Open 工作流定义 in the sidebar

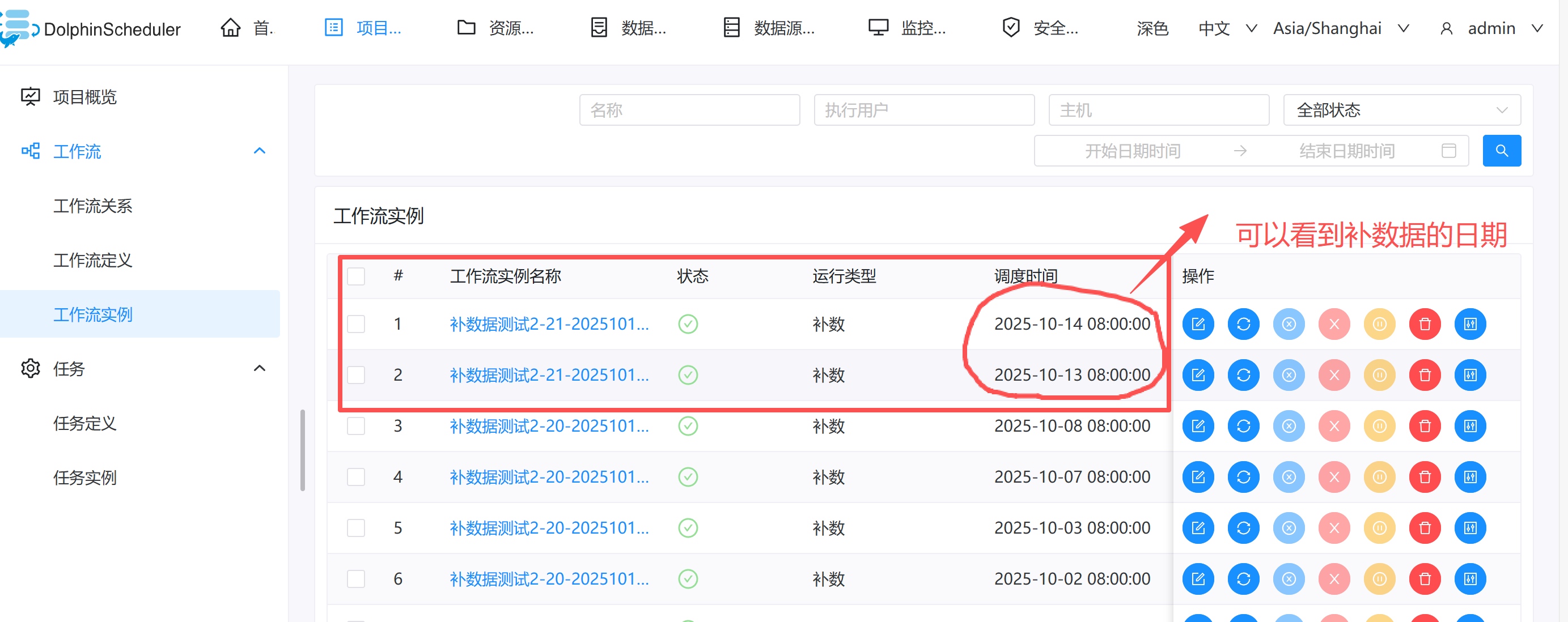(x=92, y=260)
